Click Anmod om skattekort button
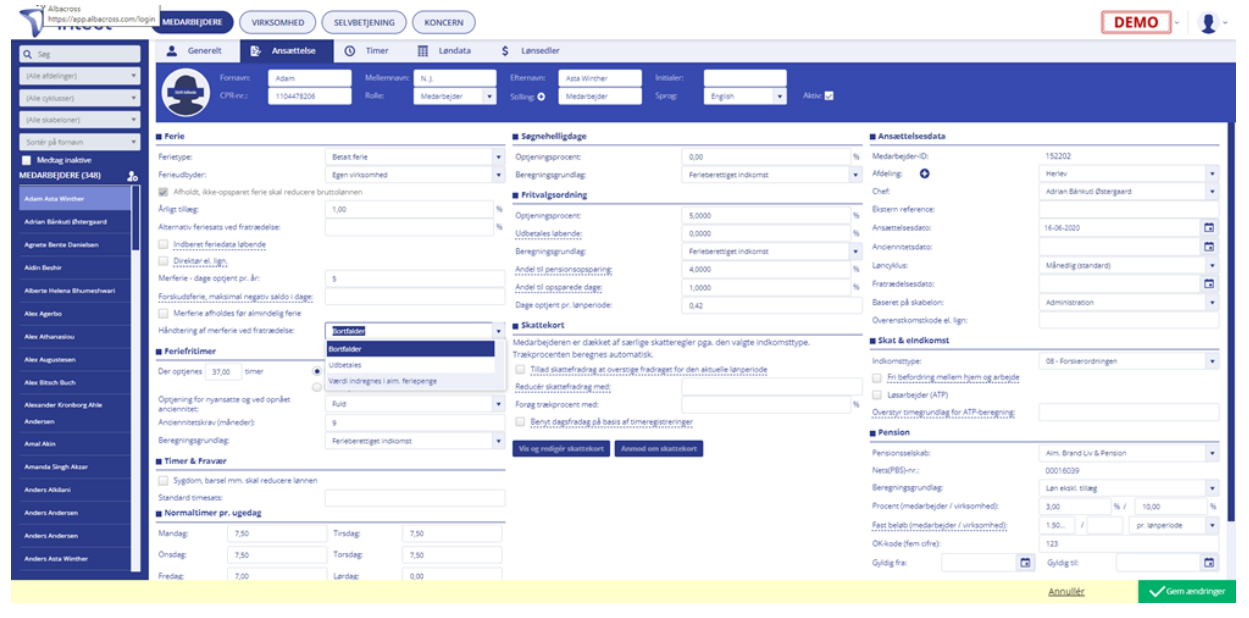The image size is (1249, 618). tap(659, 449)
